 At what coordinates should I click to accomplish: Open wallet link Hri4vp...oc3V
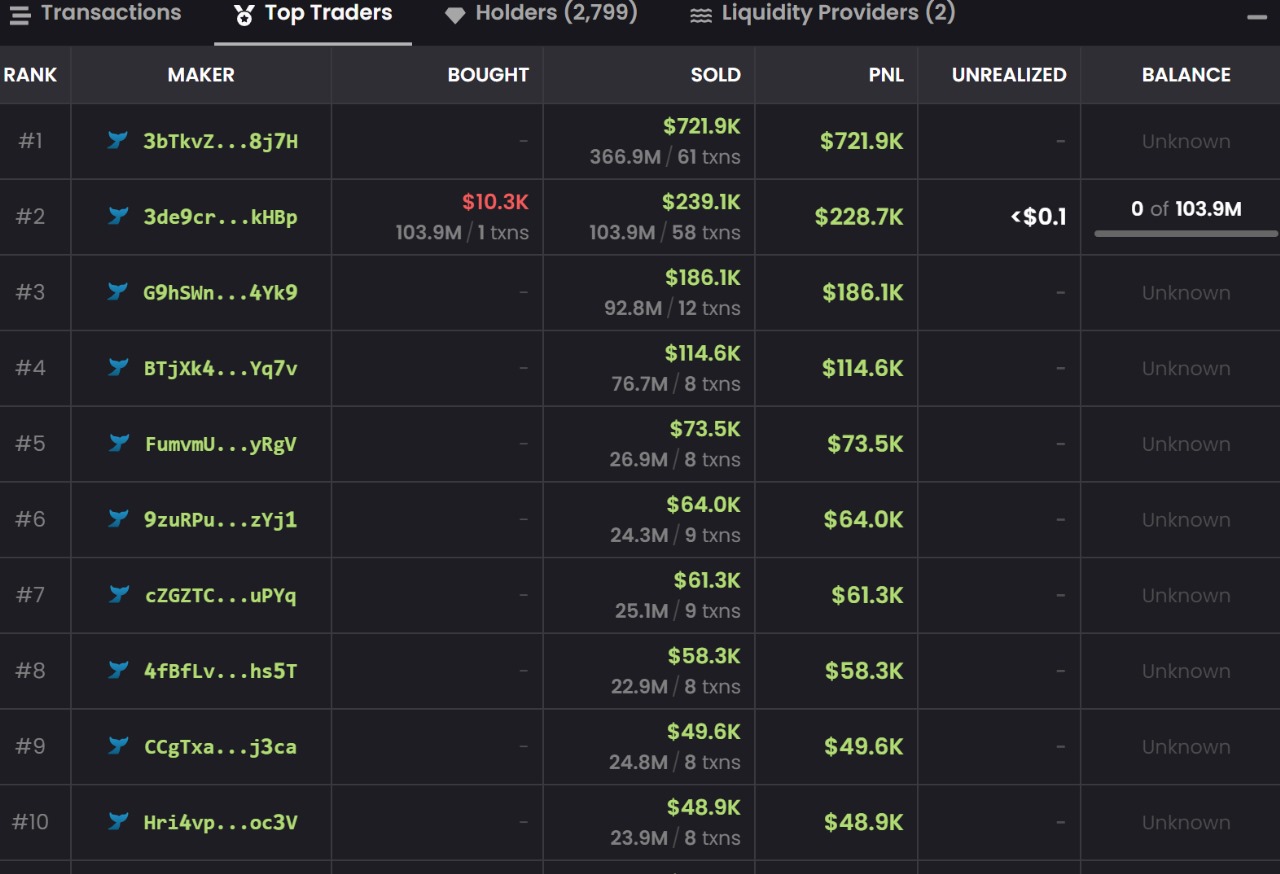point(220,823)
